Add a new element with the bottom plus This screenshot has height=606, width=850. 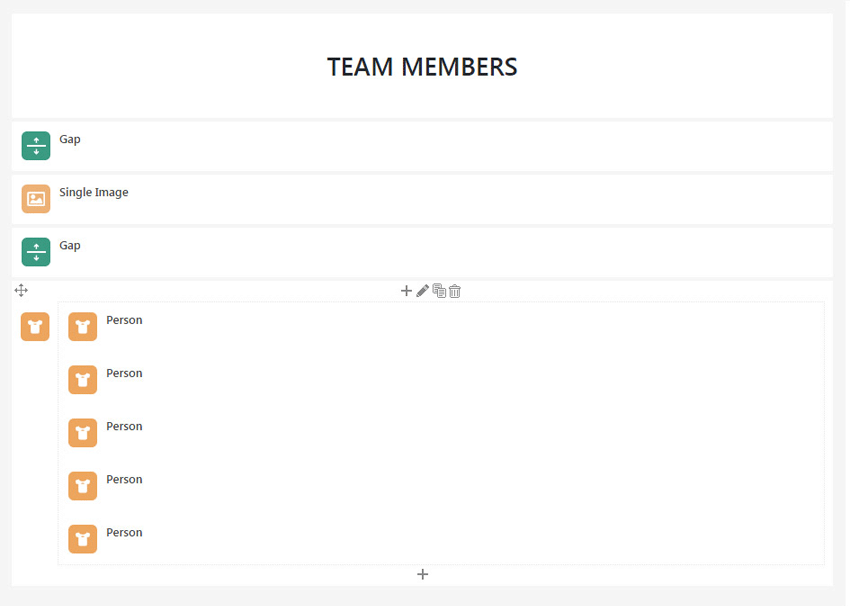422,574
